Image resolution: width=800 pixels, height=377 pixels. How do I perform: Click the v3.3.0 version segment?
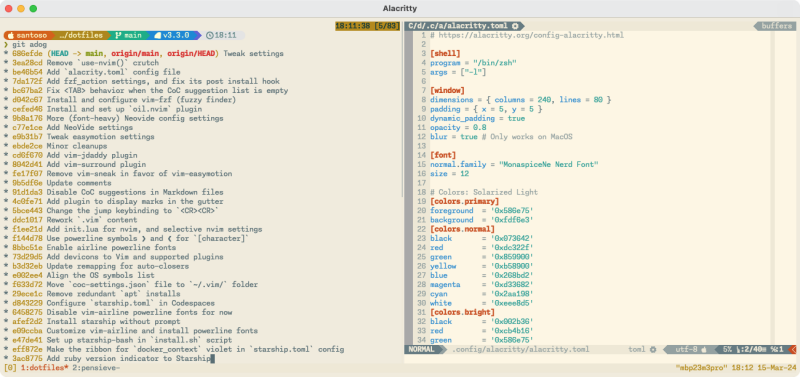click(176, 36)
